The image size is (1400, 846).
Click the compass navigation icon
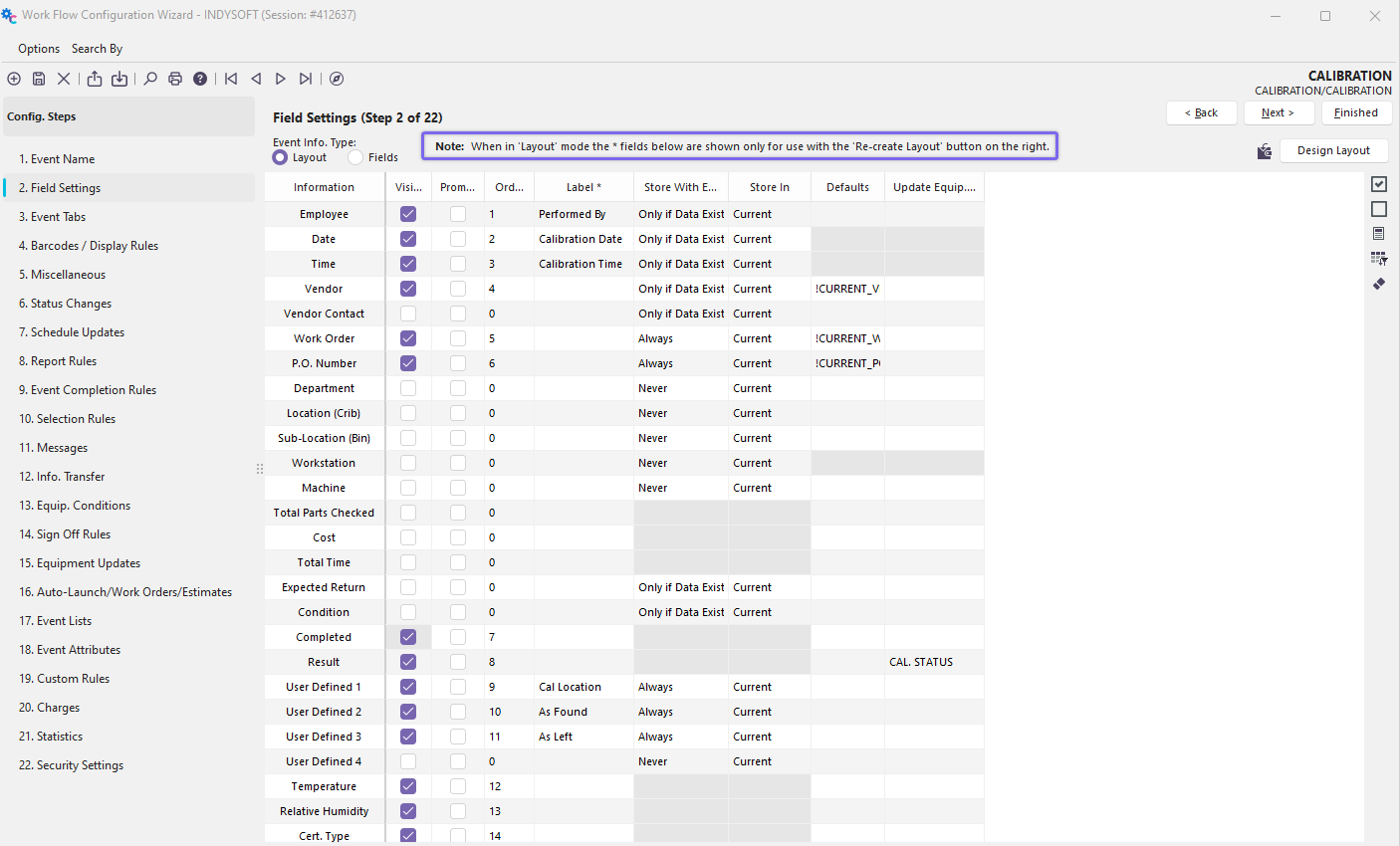click(337, 79)
